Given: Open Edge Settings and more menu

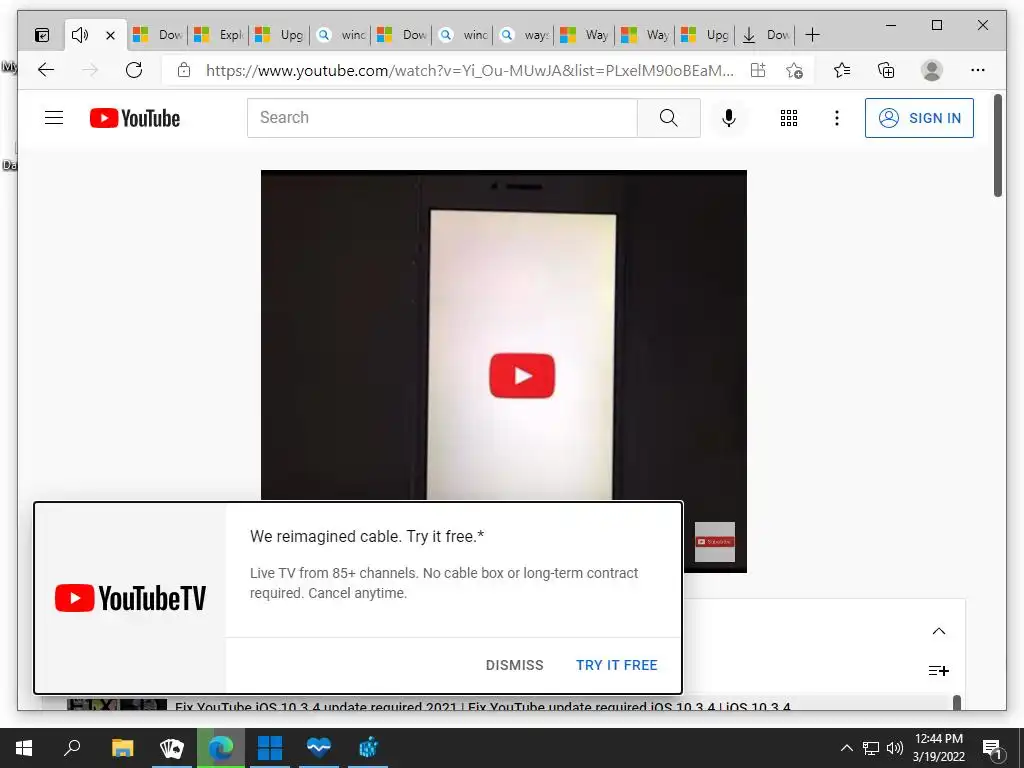Looking at the screenshot, I should [978, 70].
